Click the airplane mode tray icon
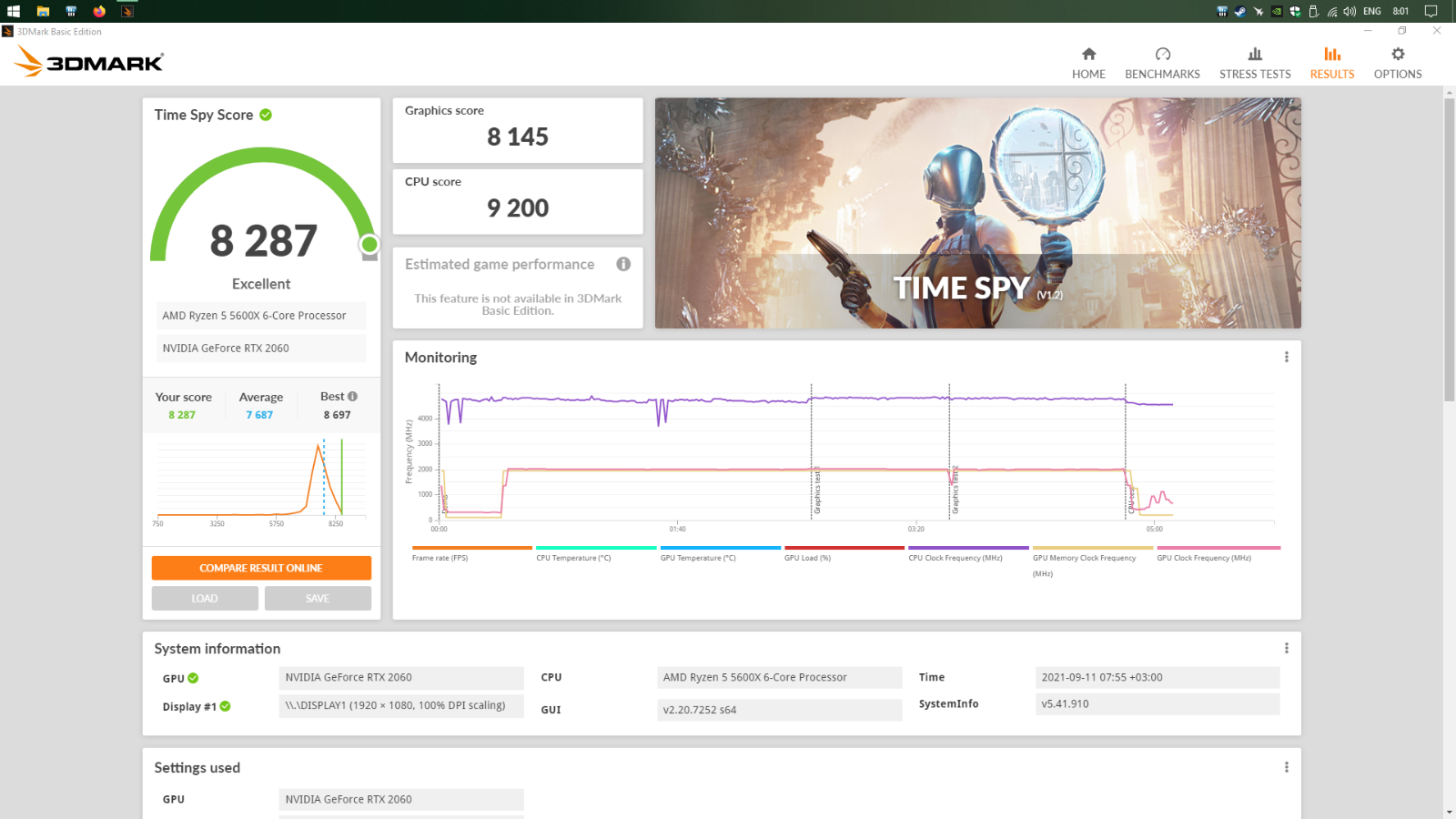The height and width of the screenshot is (819, 1456). point(1259,11)
